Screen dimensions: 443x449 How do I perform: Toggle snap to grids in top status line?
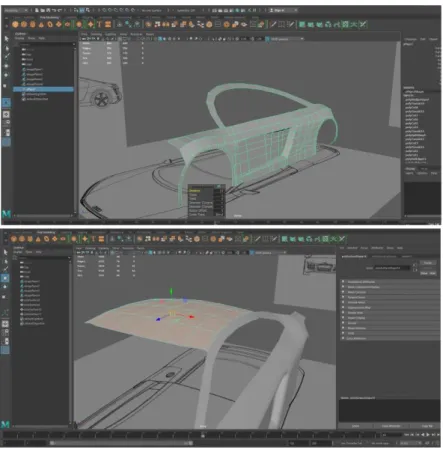click(104, 10)
